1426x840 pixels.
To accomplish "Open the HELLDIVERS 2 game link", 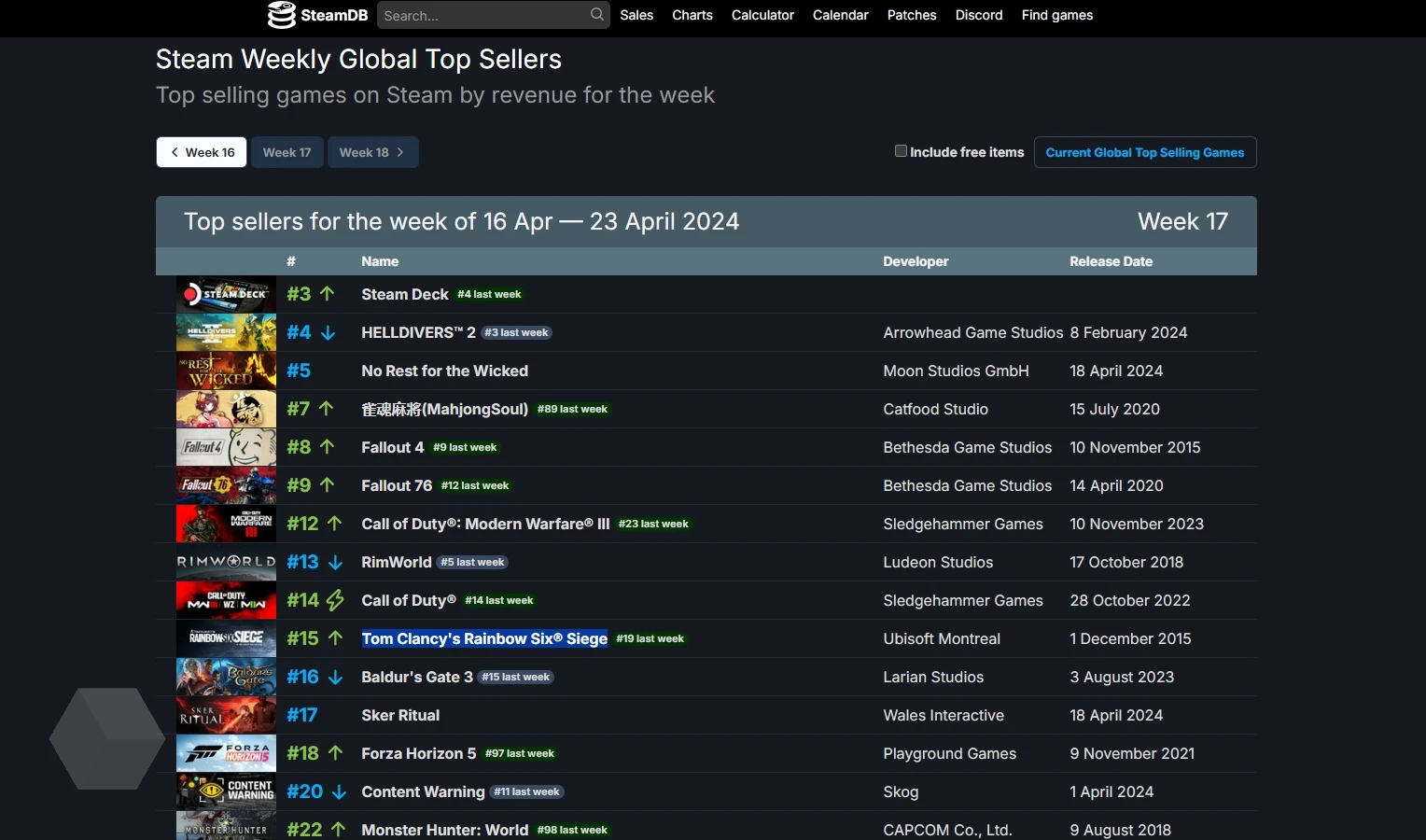I will 418,332.
